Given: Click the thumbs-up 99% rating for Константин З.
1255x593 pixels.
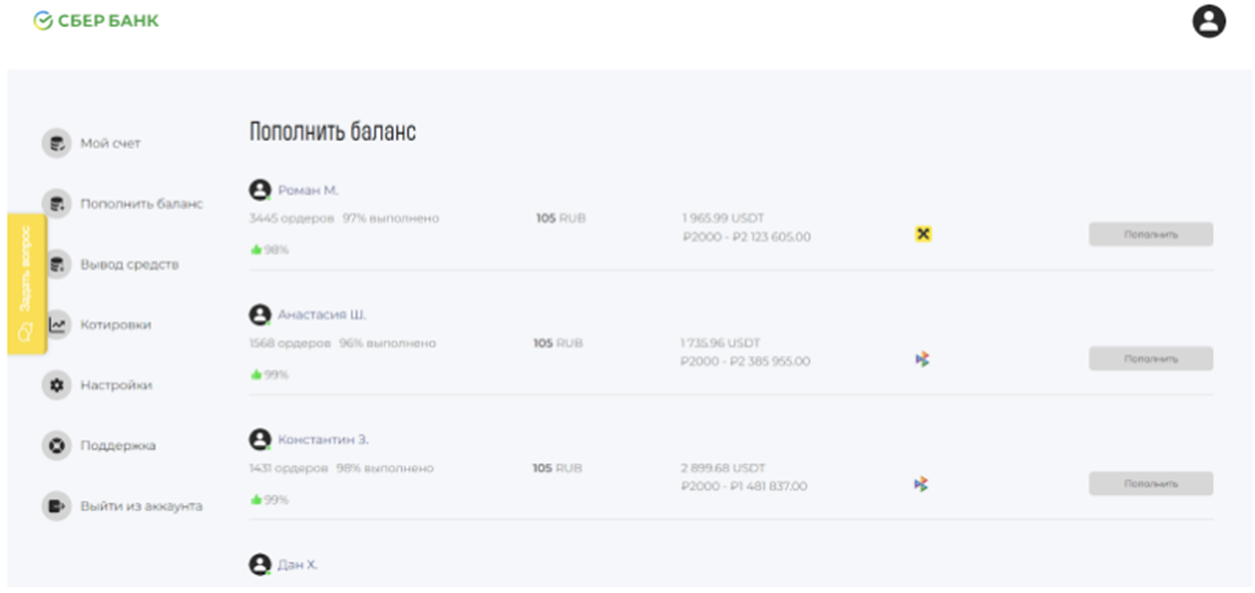Looking at the screenshot, I should [x=270, y=499].
